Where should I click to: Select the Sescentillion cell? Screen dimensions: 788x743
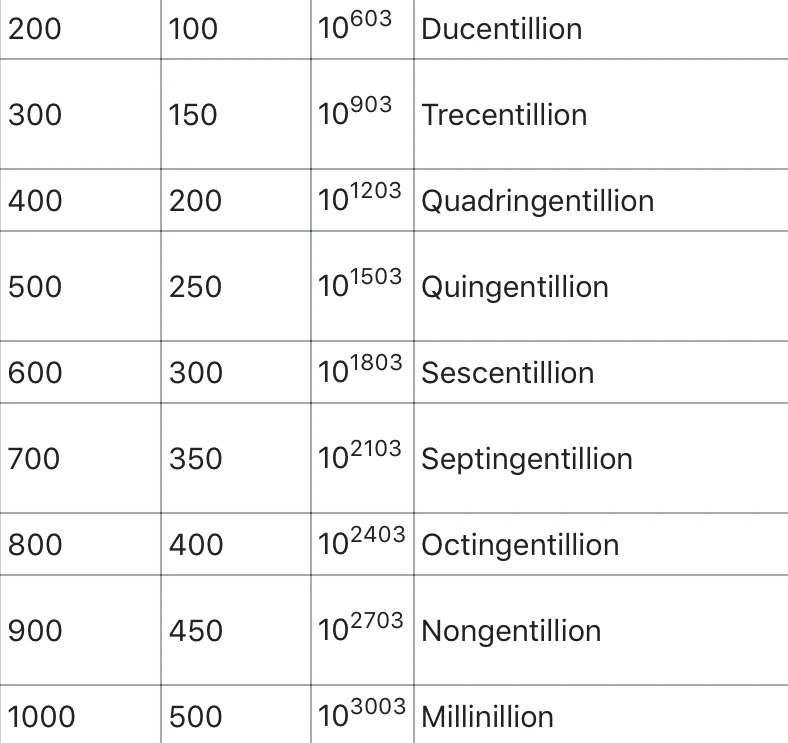(x=507, y=373)
